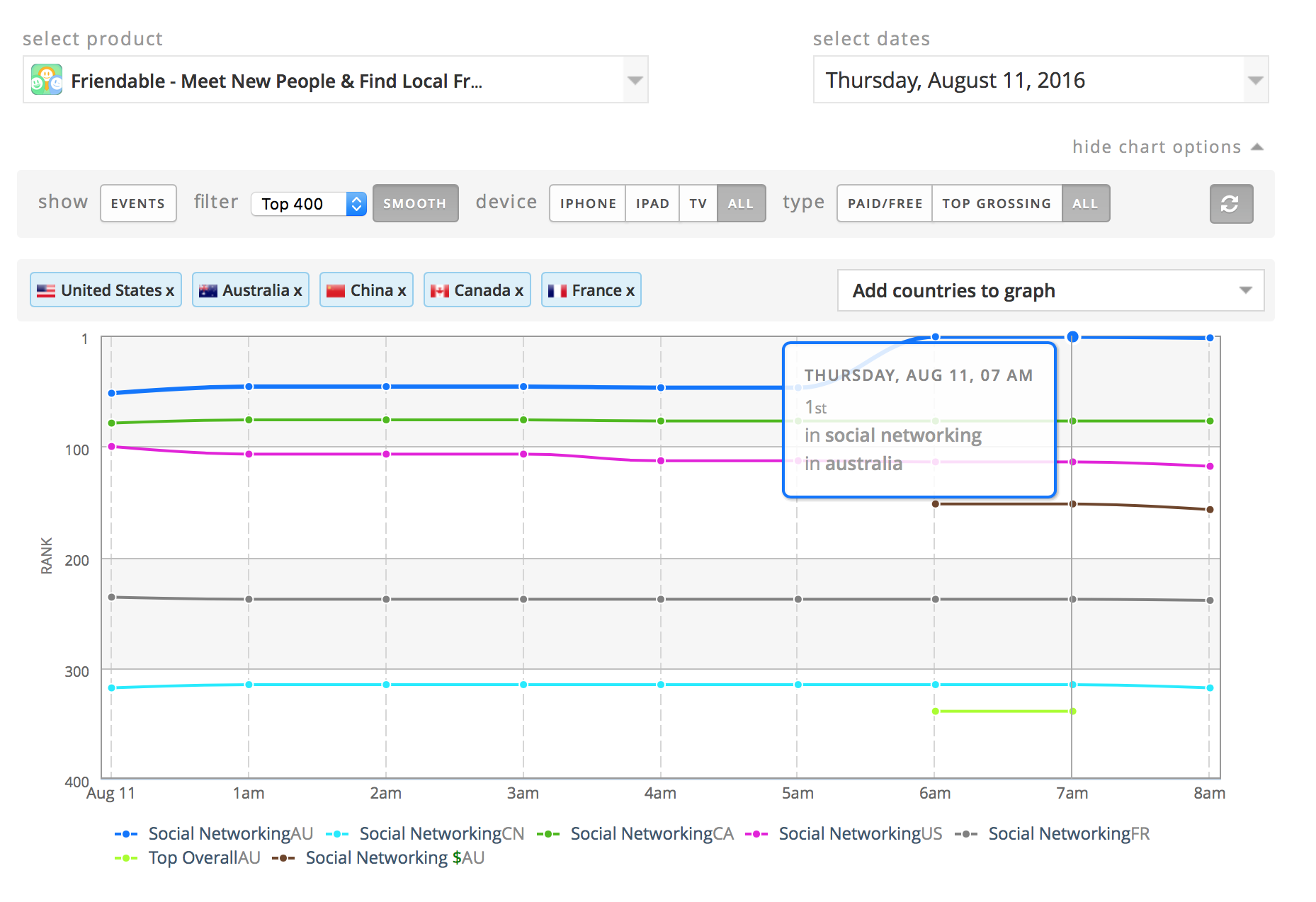Screen dimensions: 1316x902
Task: Remove Australia from the graph
Action: (x=297, y=291)
